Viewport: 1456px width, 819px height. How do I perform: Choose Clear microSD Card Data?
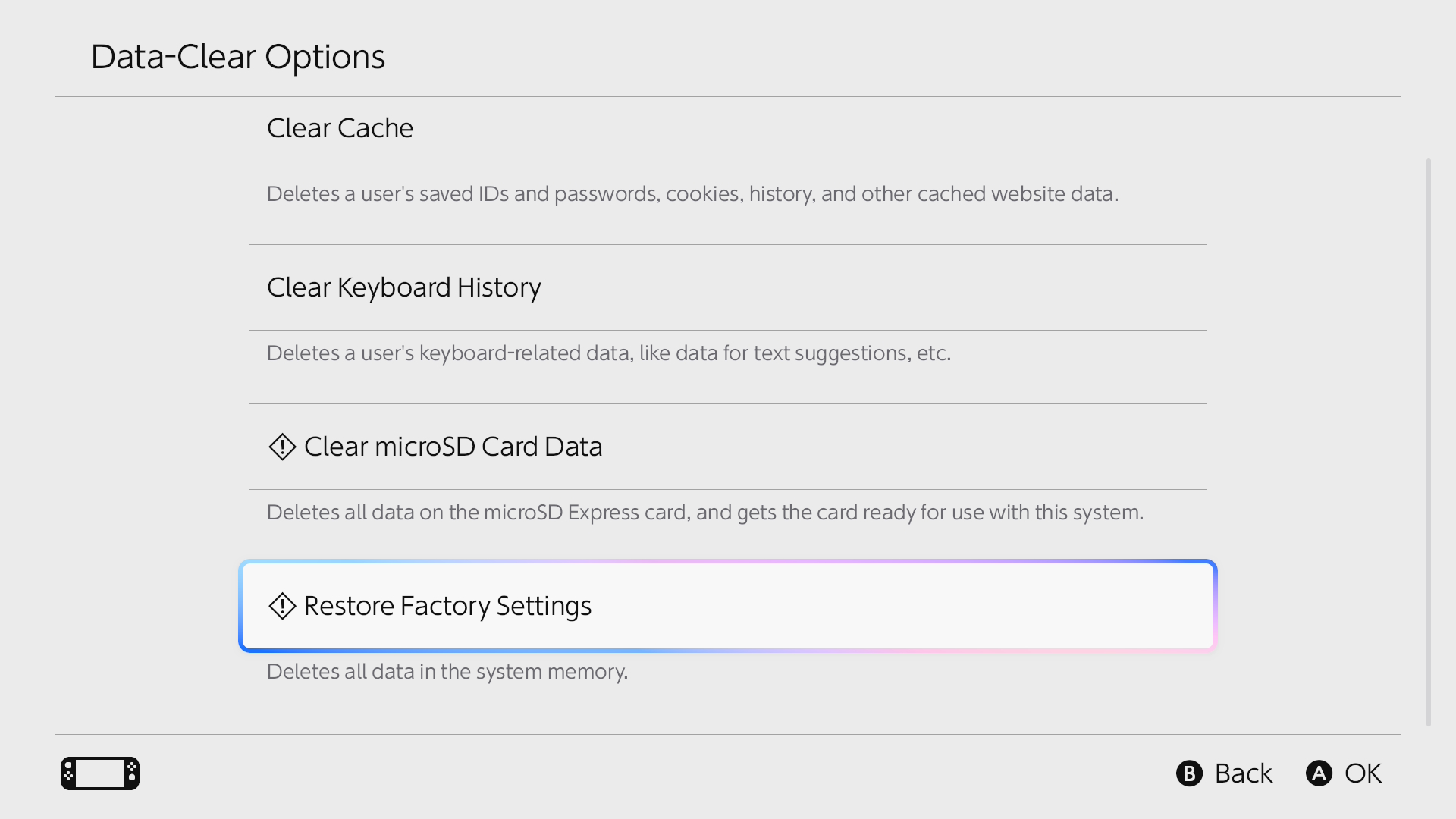click(453, 447)
